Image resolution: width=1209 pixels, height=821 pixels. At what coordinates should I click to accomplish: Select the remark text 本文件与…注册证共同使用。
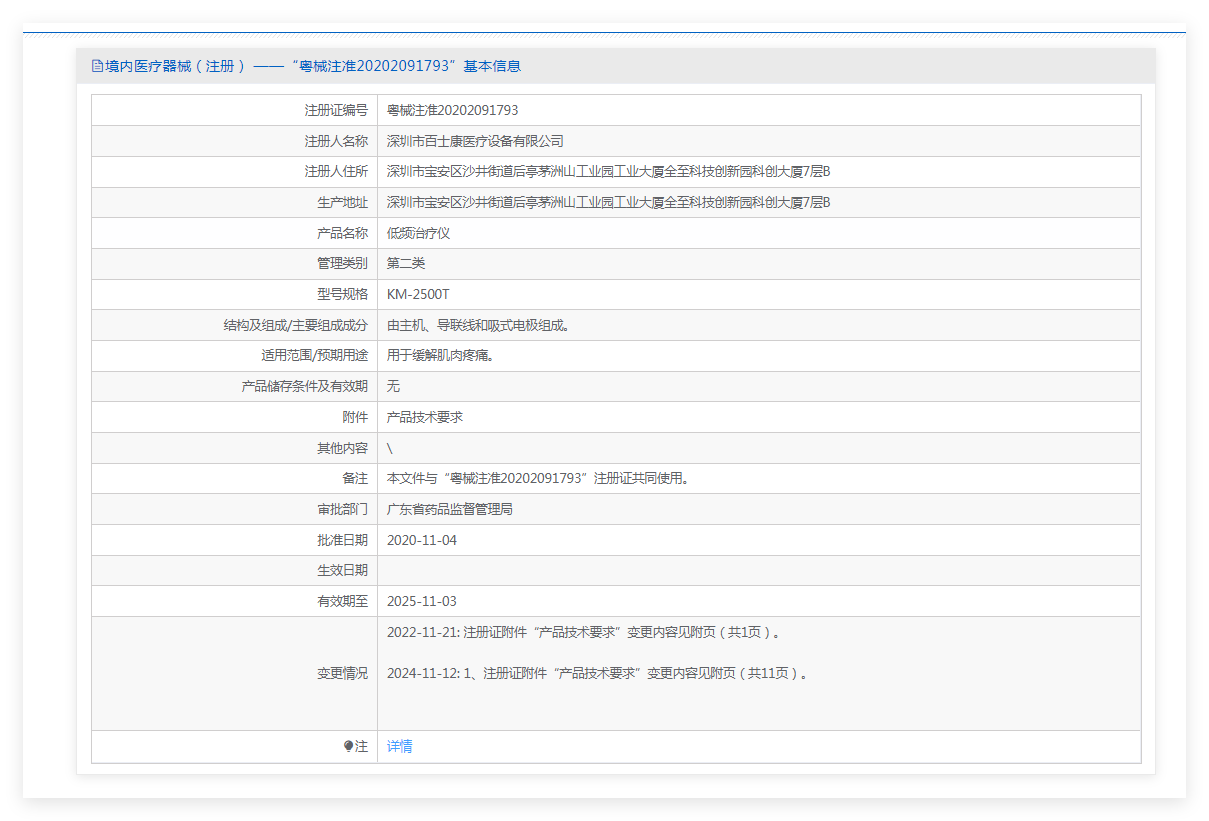(538, 478)
